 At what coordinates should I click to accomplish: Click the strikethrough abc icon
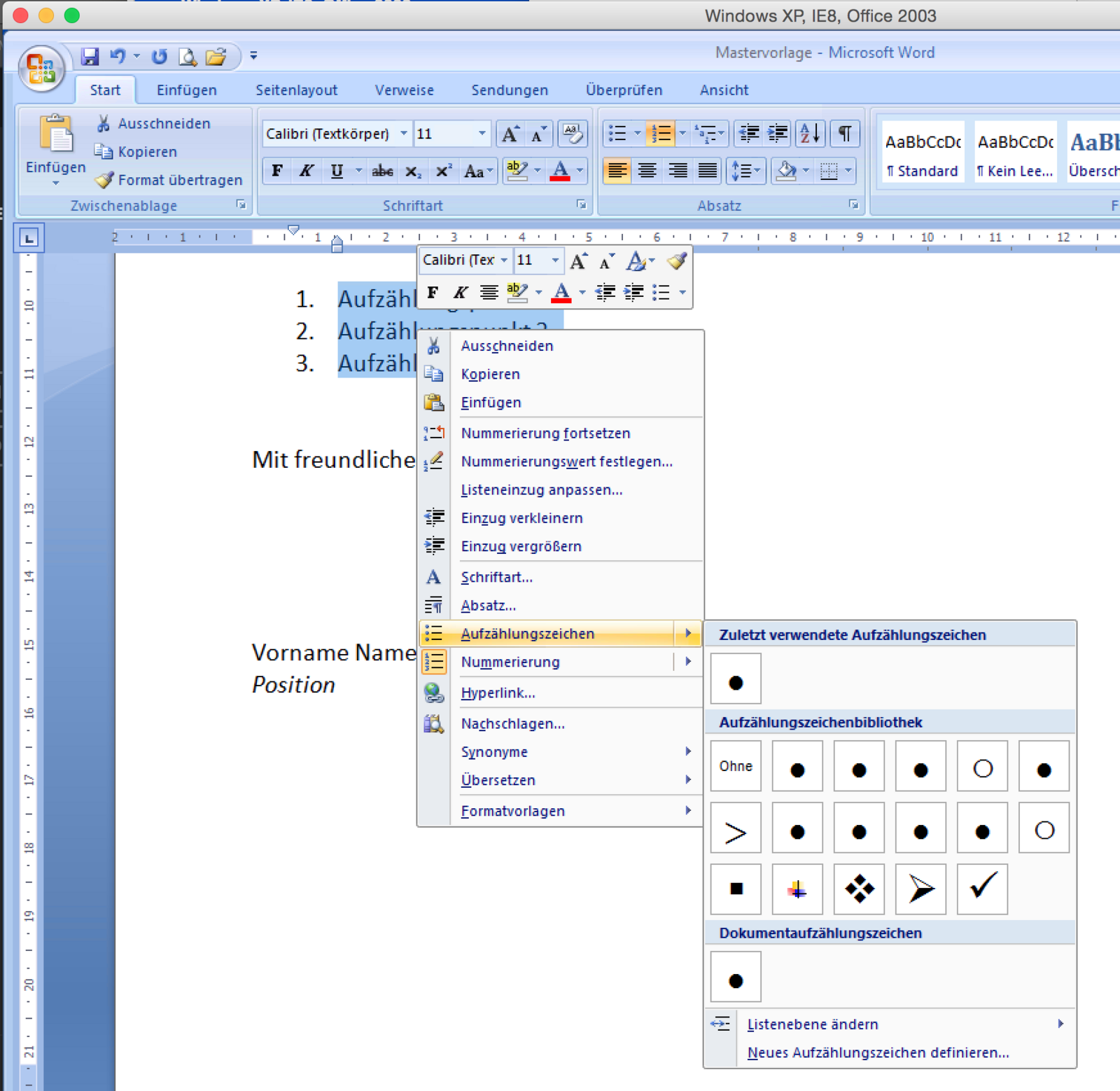(382, 171)
